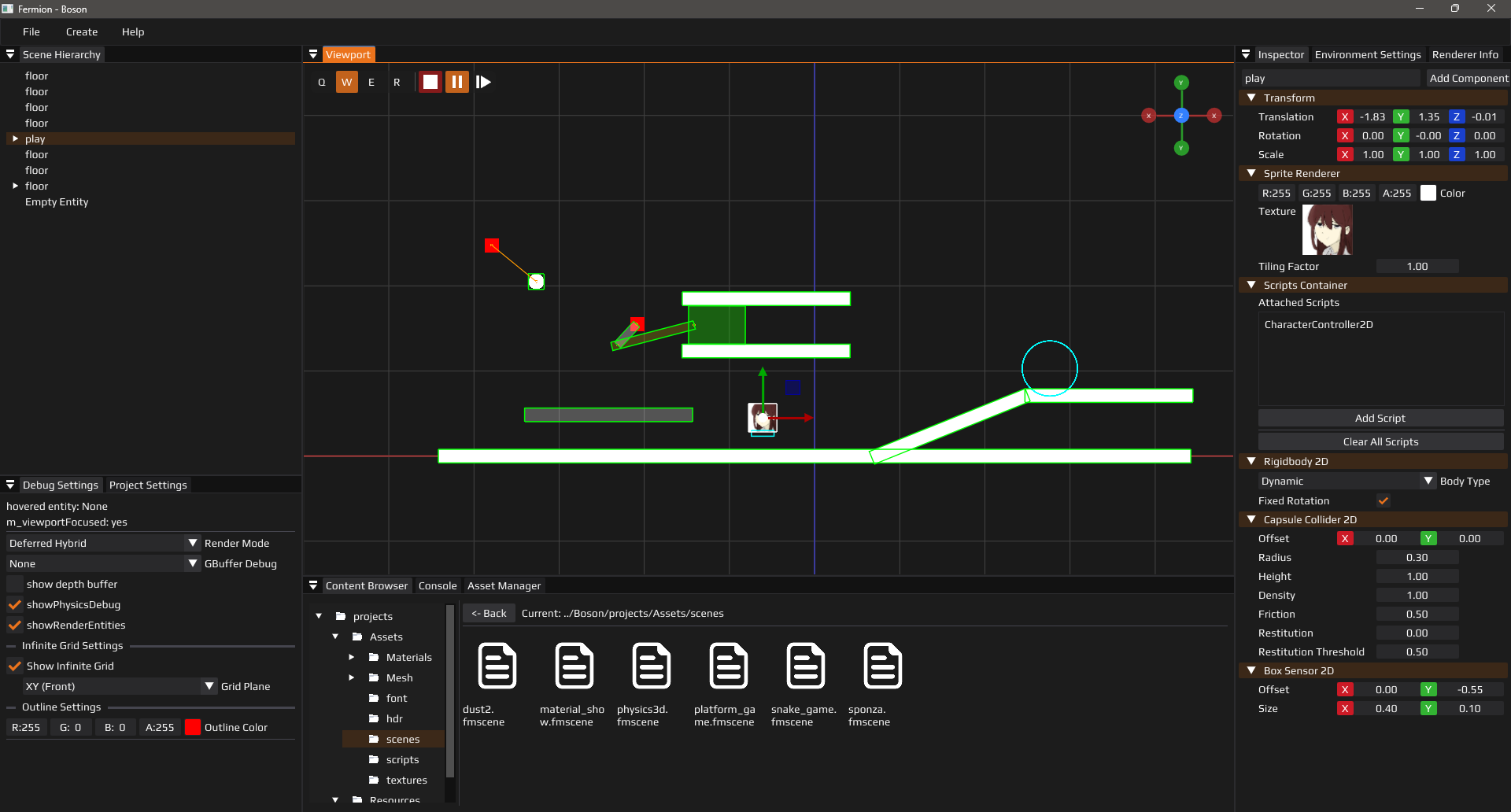
Task: Toggle the showPhysicsDebug checkbox
Action: 15,604
